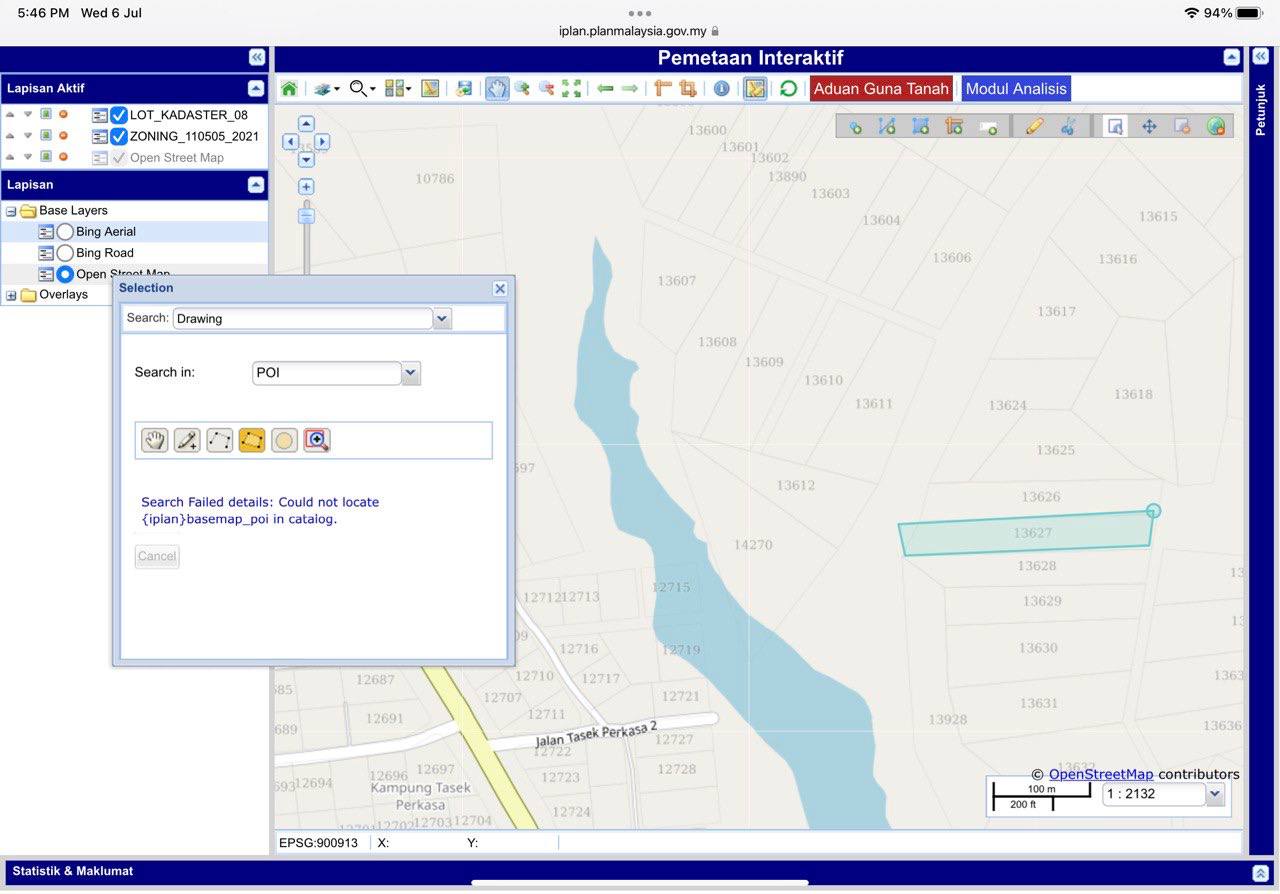Click the zoom to full extent icon
The image size is (1280, 894).
tap(571, 89)
